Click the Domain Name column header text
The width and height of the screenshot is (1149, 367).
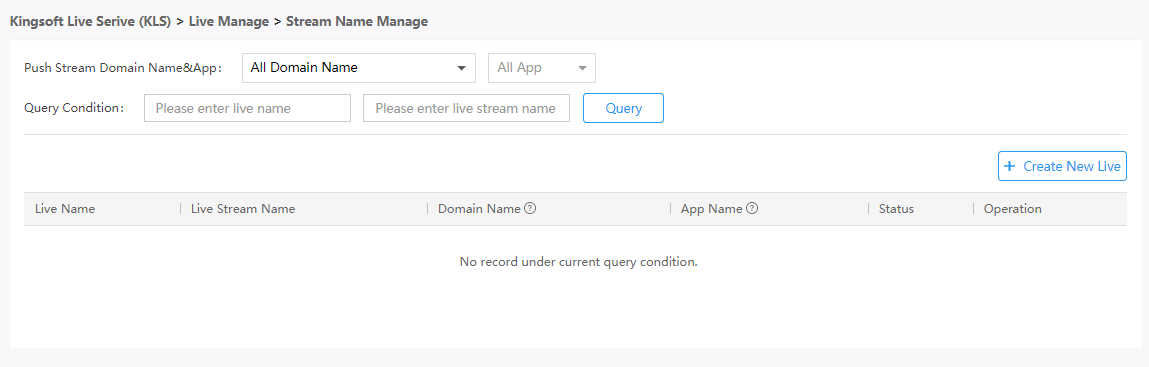[x=479, y=209]
